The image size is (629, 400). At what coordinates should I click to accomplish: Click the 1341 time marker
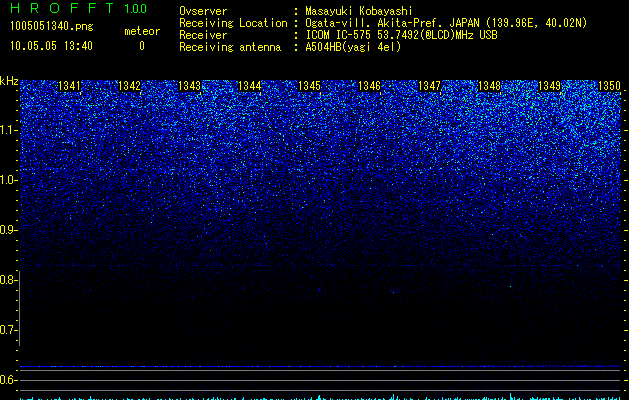click(x=69, y=86)
